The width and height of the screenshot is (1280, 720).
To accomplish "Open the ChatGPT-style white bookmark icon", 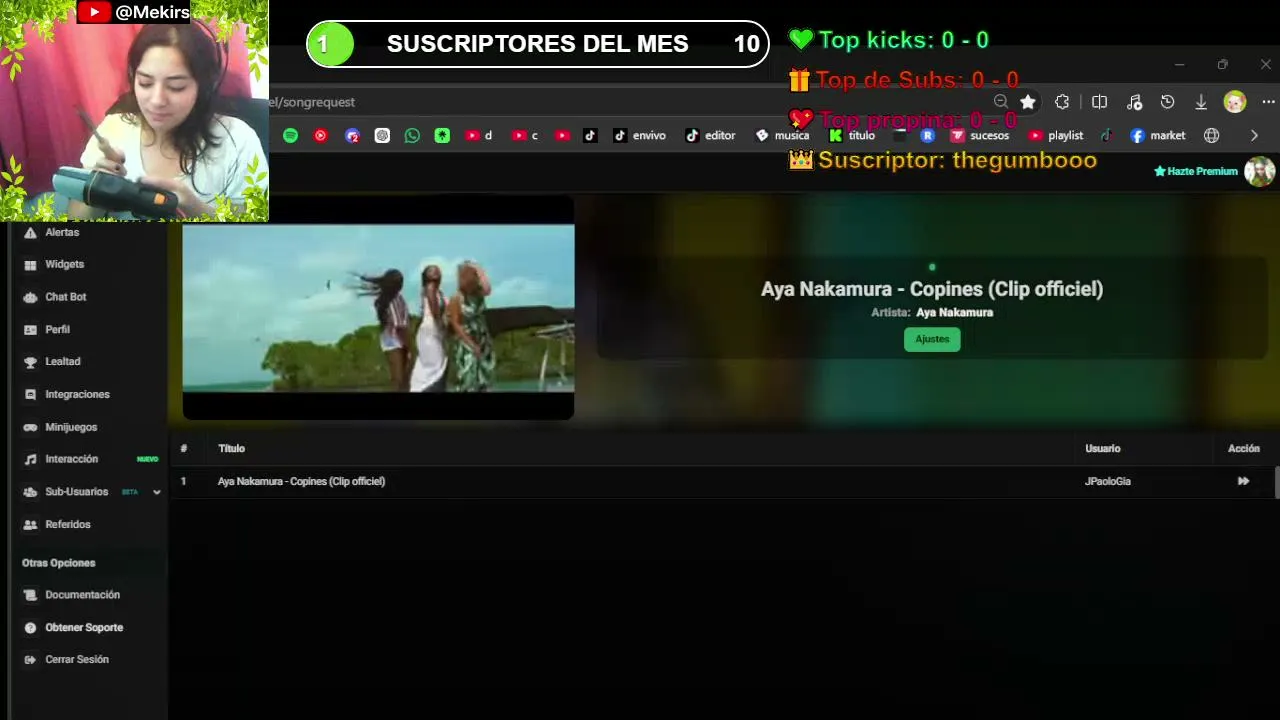I will pyautogui.click(x=382, y=135).
